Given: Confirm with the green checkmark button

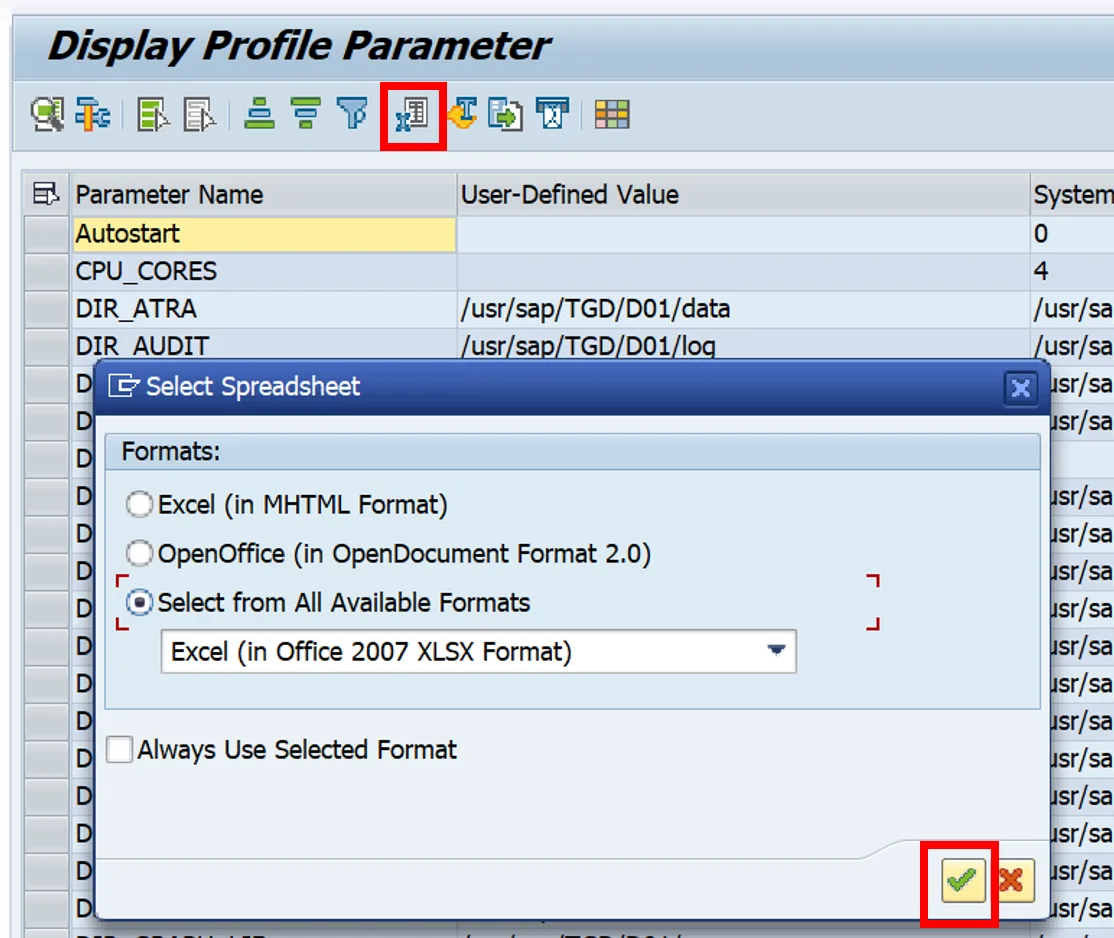Looking at the screenshot, I should 963,880.
